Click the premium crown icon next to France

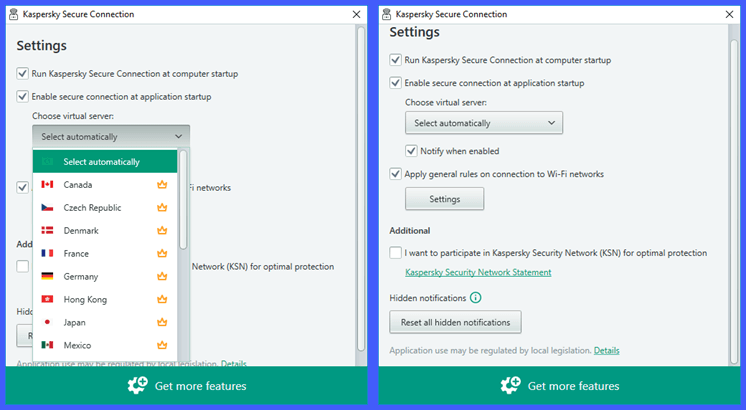(x=162, y=253)
